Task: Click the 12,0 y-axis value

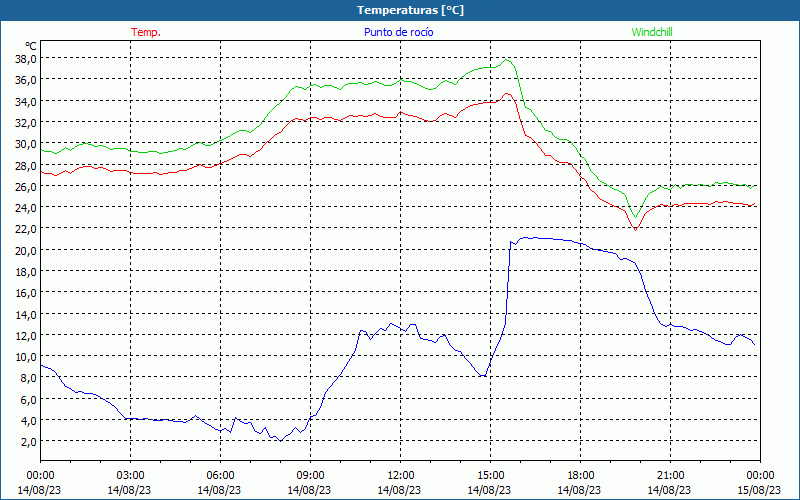Action: coord(26,336)
